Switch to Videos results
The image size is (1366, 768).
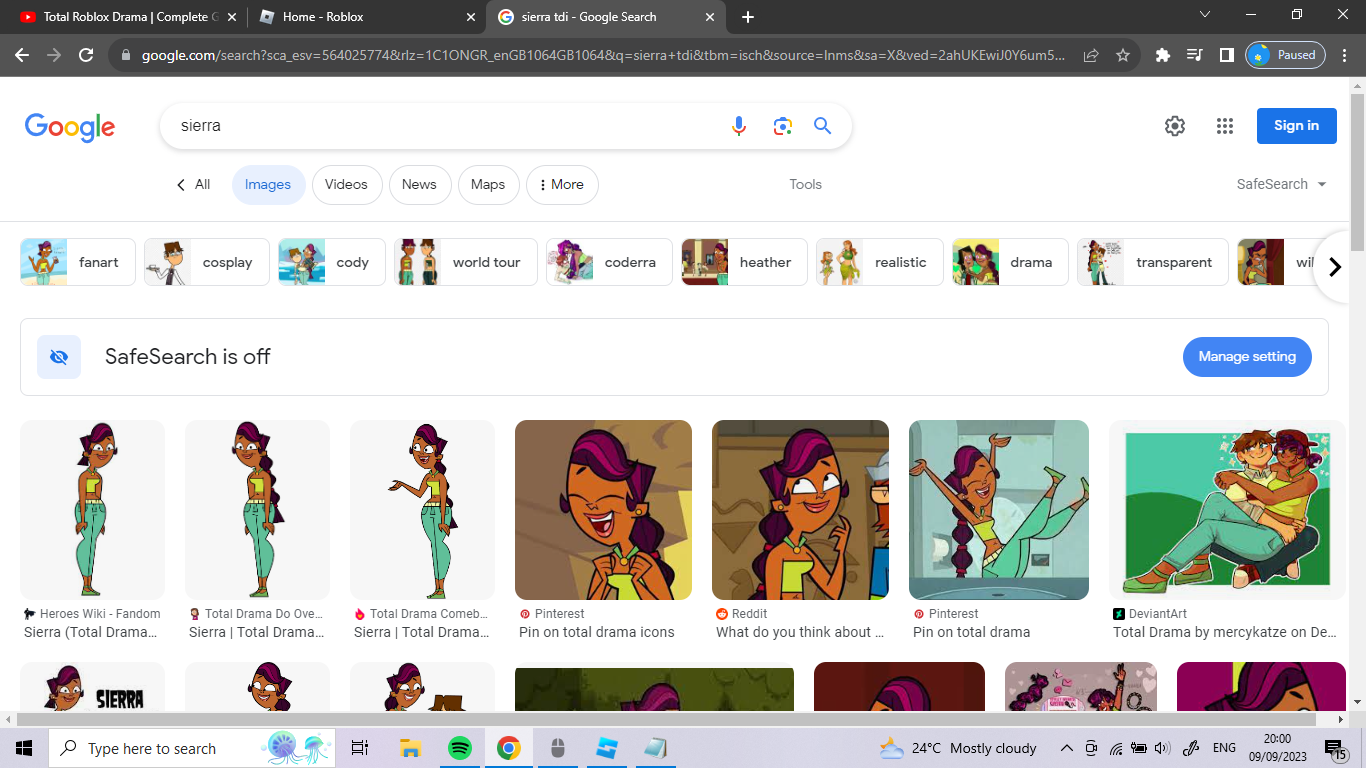point(346,184)
